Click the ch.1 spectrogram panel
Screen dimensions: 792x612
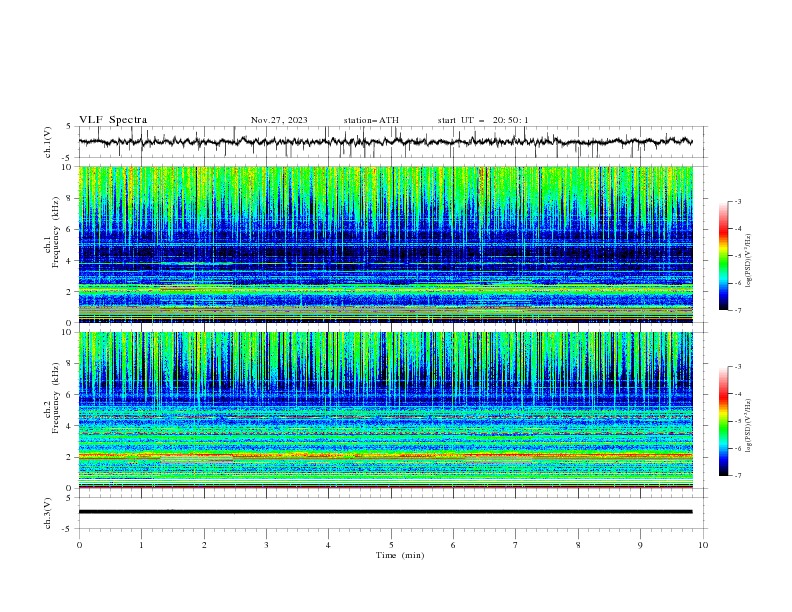tap(386, 244)
